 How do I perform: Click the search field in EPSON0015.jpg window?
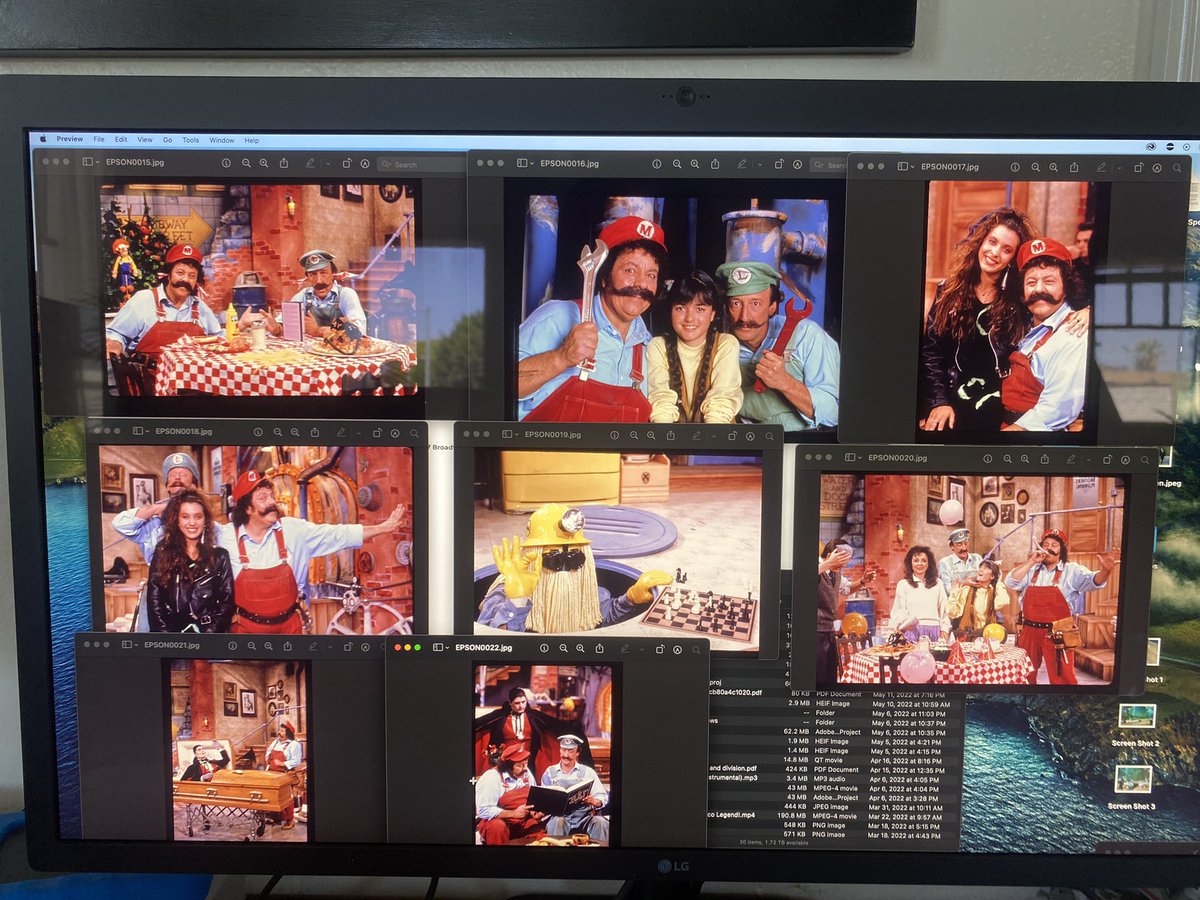421,164
